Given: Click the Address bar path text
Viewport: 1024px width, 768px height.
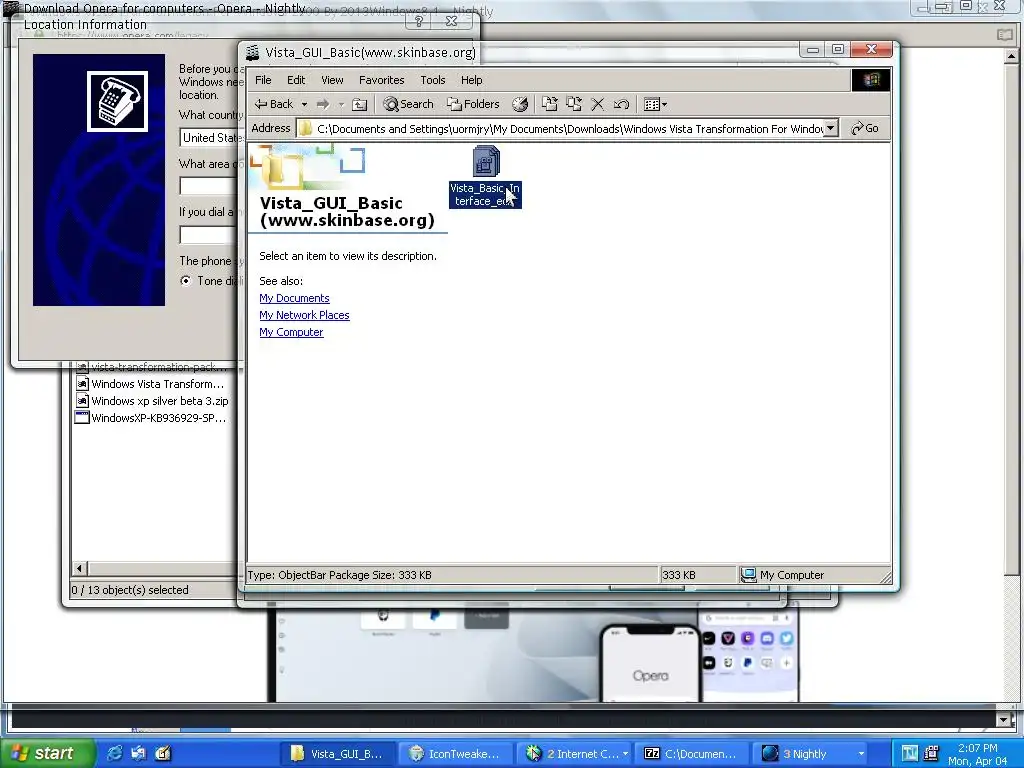Looking at the screenshot, I should (x=569, y=129).
